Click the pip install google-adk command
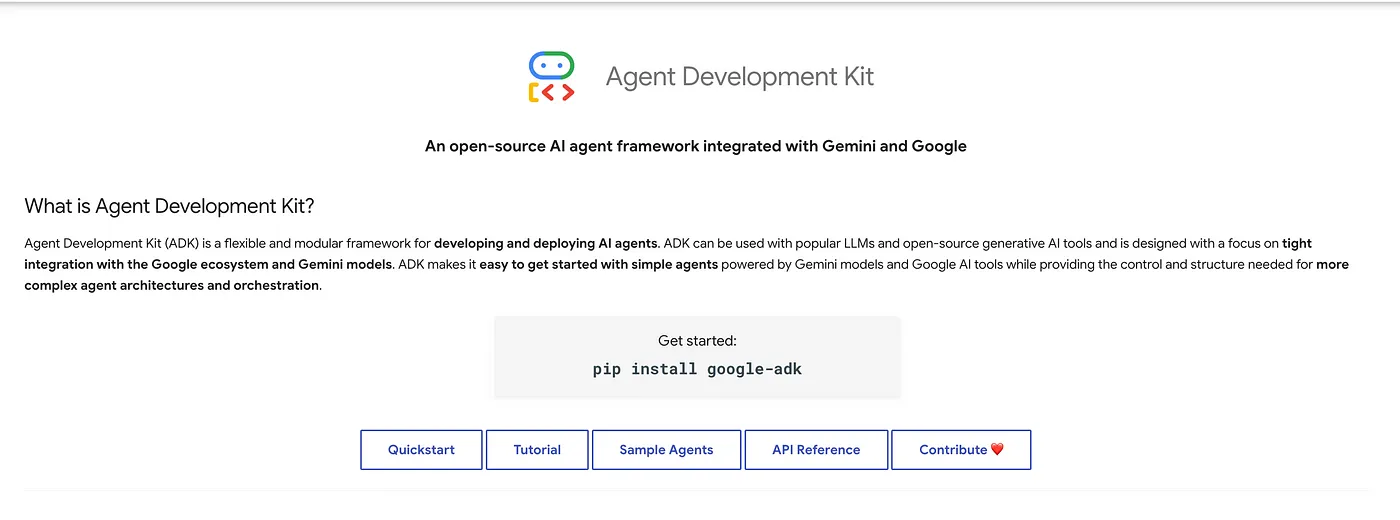The height and width of the screenshot is (520, 1400). point(697,369)
